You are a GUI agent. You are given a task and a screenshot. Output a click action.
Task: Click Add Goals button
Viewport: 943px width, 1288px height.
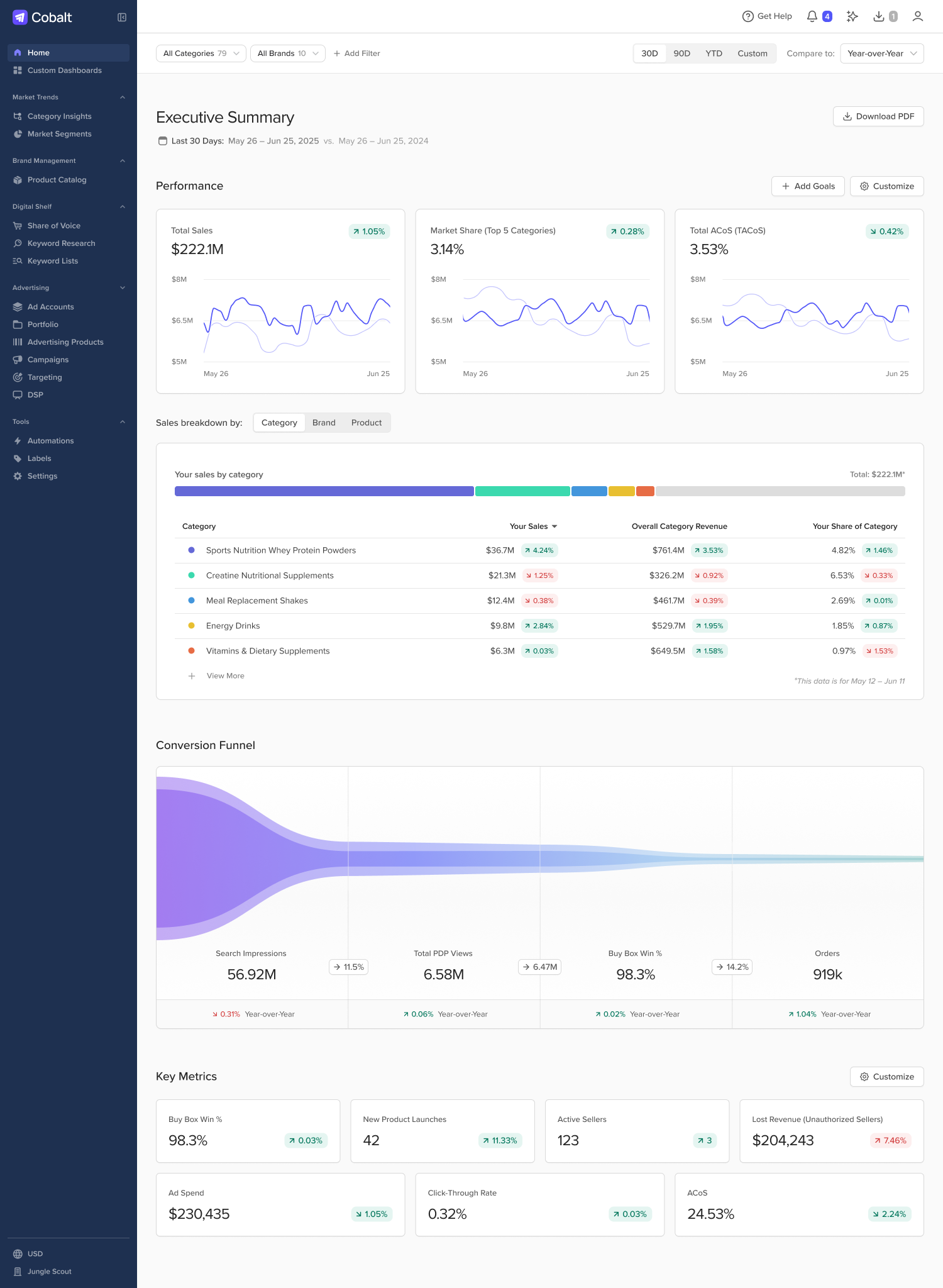click(x=808, y=186)
